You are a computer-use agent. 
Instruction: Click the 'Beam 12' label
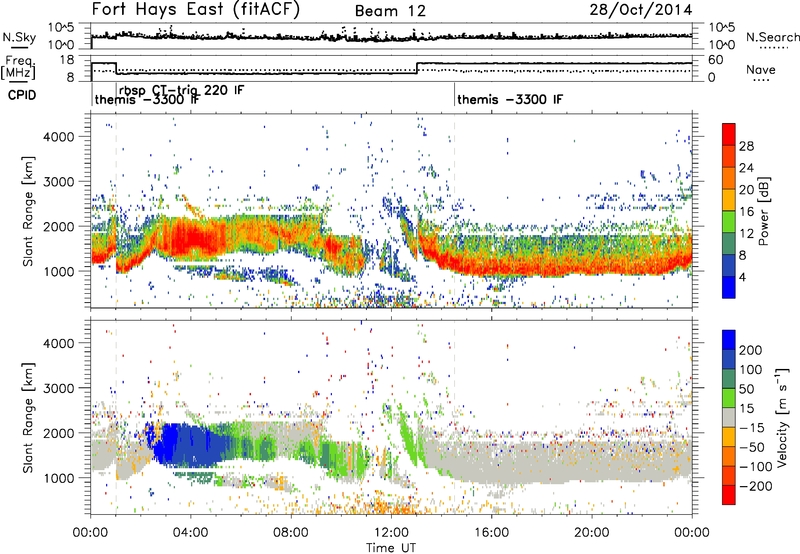coord(390,11)
